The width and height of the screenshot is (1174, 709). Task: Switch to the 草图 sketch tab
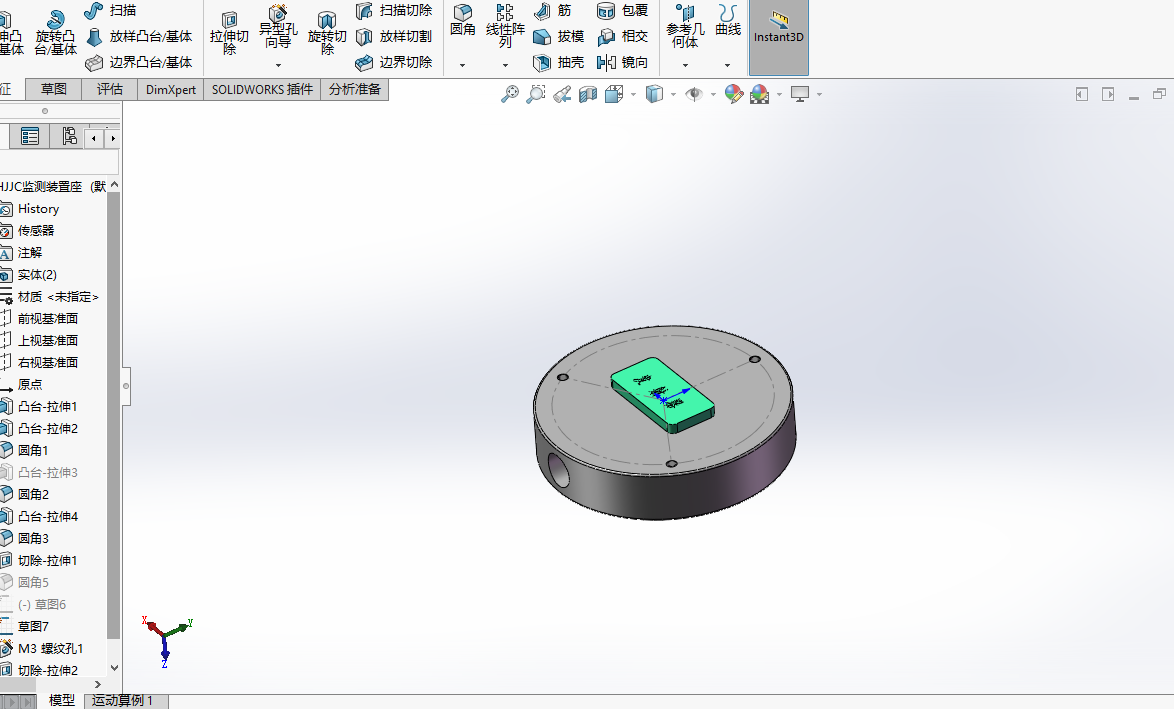pyautogui.click(x=54, y=89)
